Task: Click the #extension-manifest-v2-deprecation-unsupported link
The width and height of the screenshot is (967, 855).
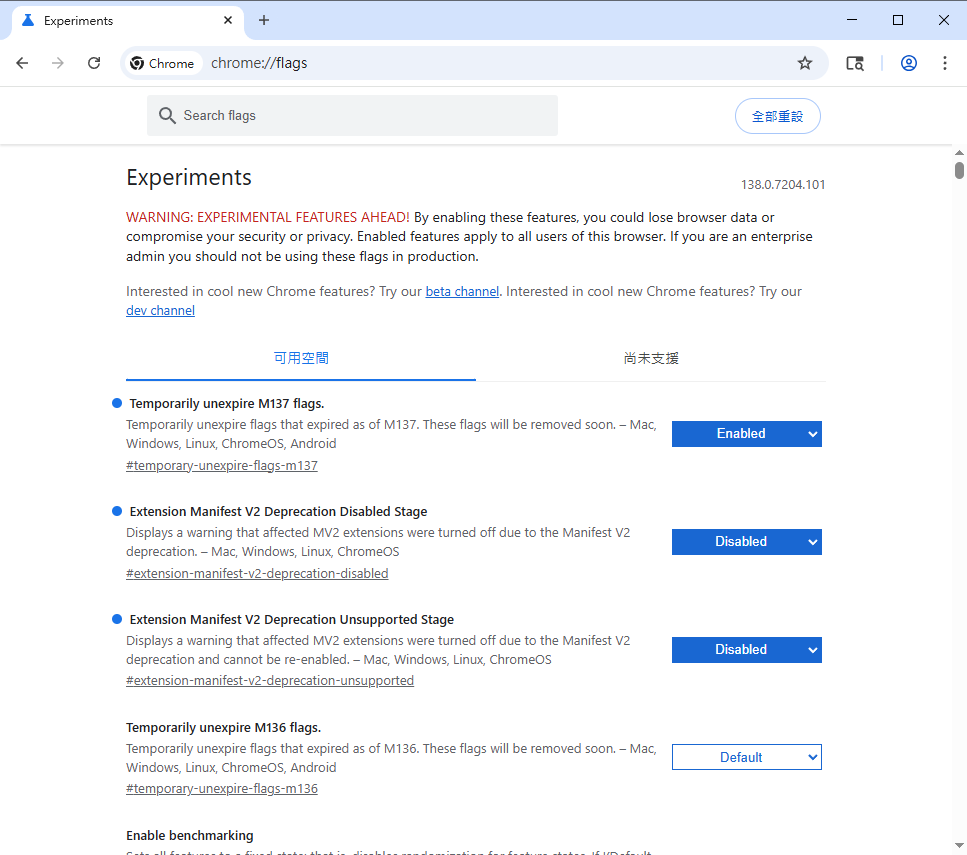Action: click(x=270, y=680)
